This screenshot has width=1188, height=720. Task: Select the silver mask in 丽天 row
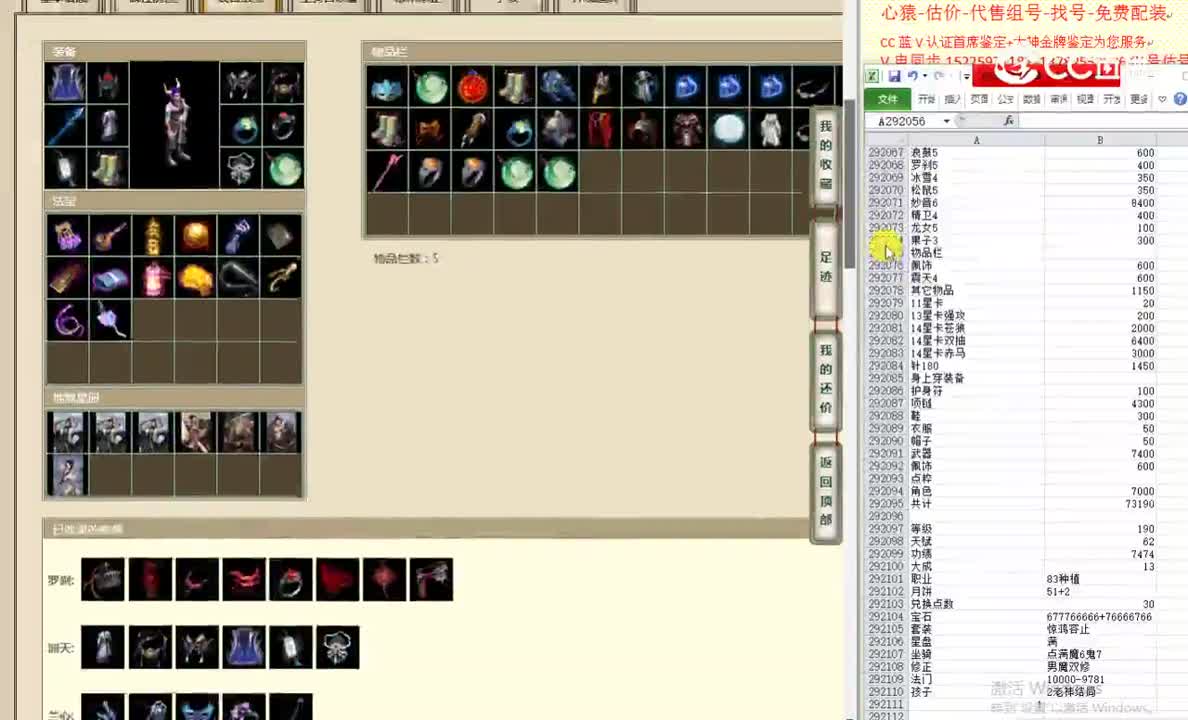(337, 647)
